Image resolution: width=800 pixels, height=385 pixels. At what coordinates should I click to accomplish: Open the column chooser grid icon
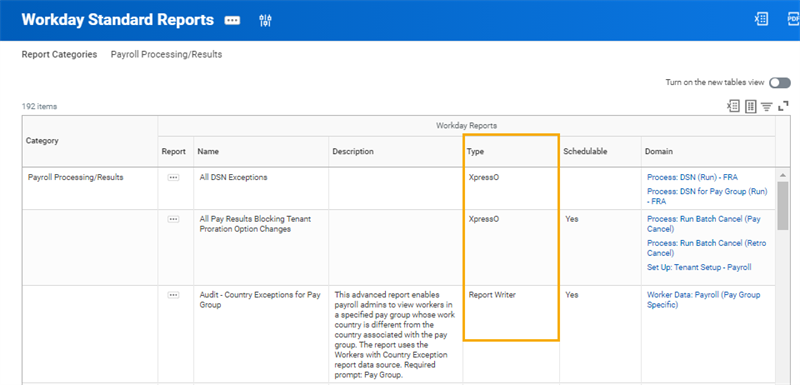coord(751,107)
